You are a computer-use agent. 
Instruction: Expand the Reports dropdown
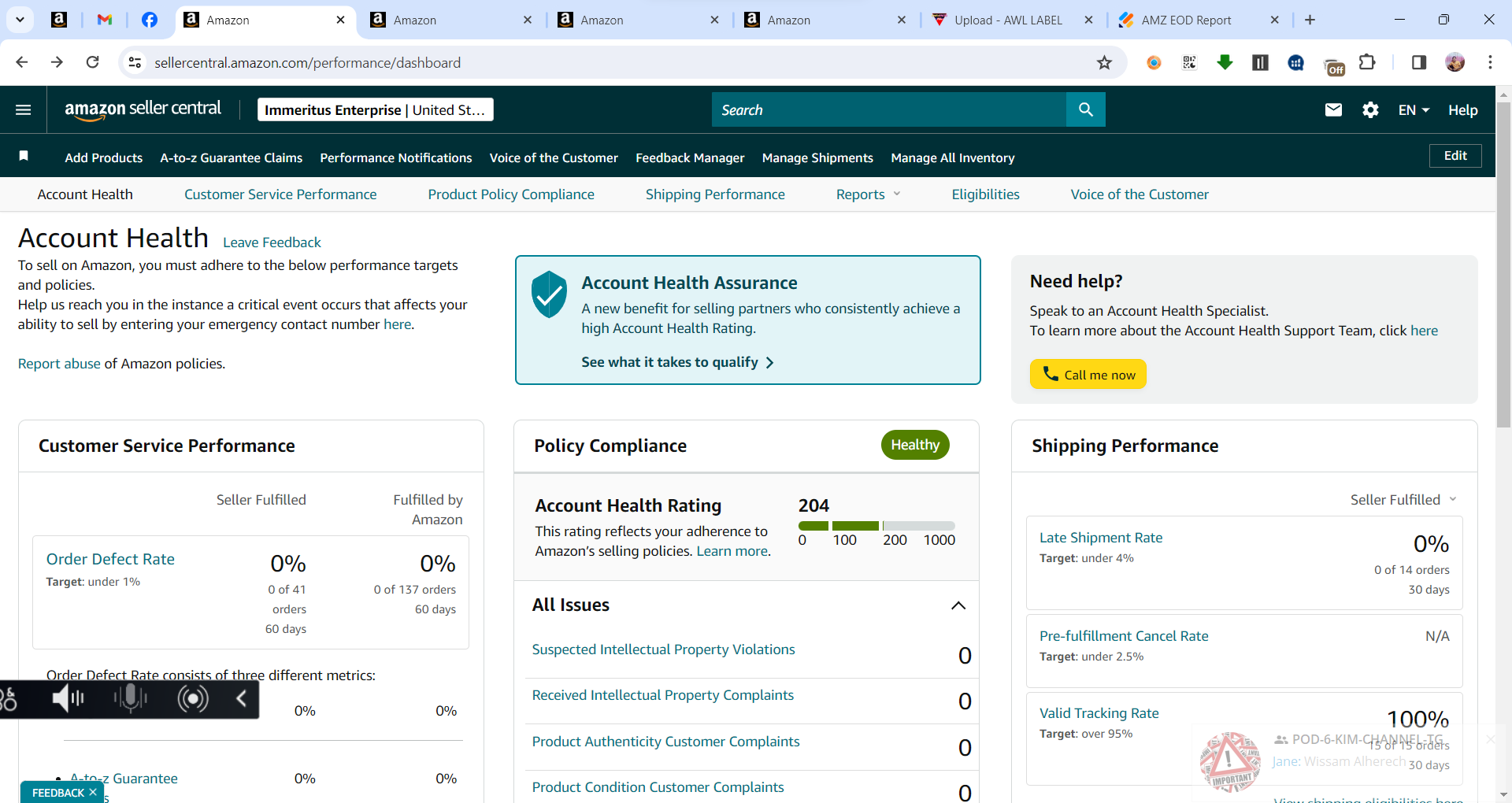[x=868, y=194]
